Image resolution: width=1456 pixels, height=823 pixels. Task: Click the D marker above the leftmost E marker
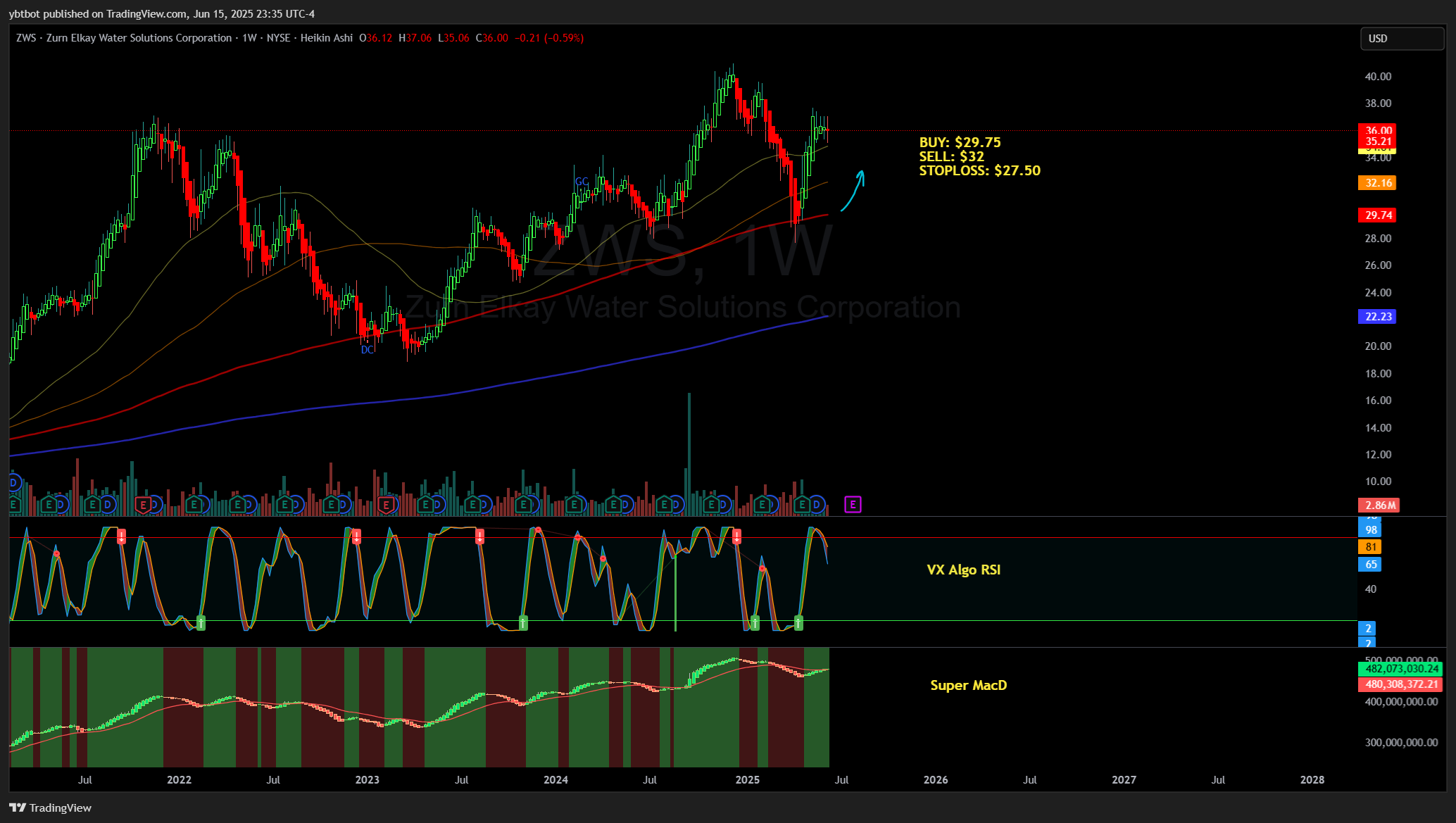(x=13, y=483)
